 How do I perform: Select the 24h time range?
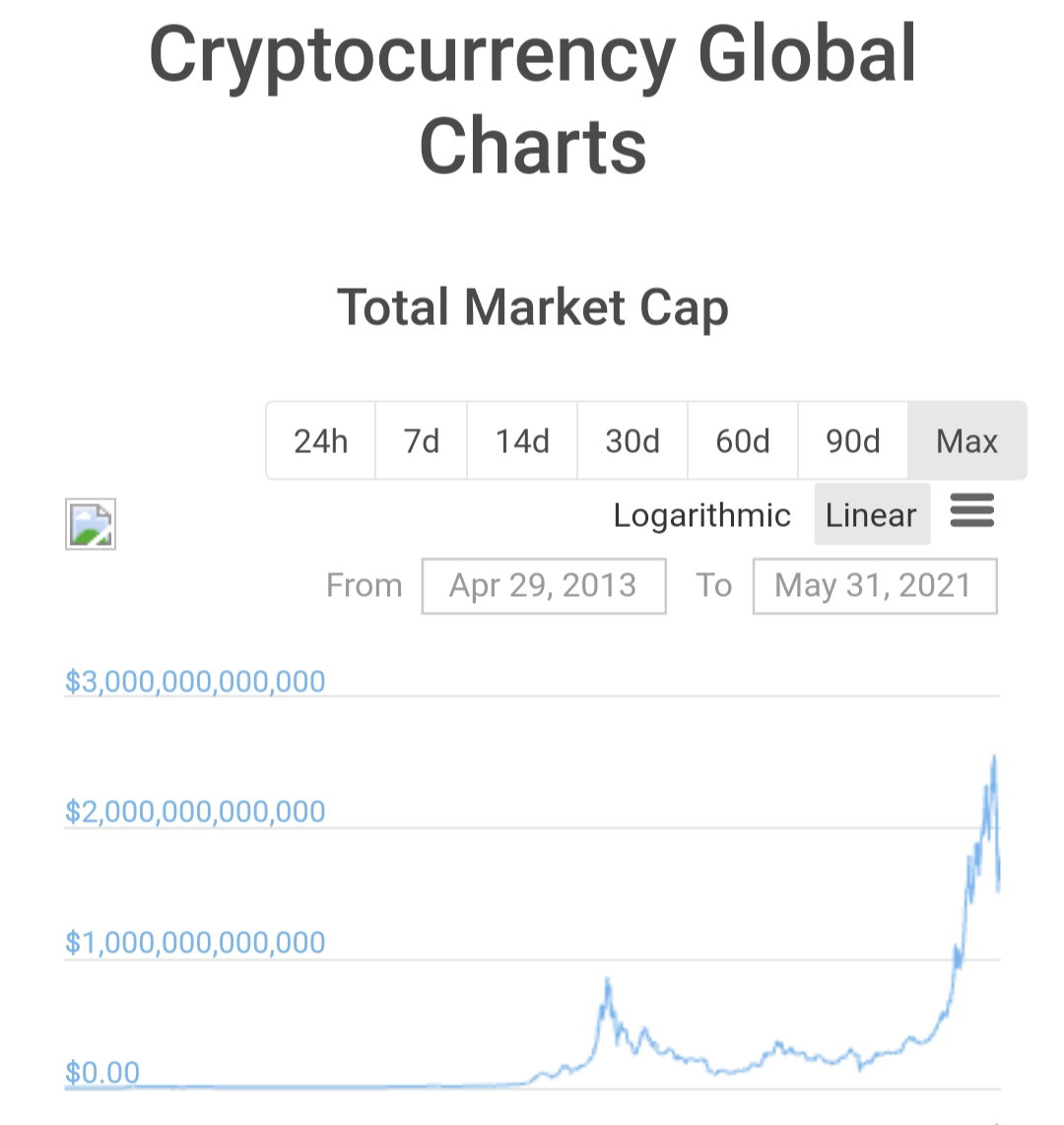point(321,440)
